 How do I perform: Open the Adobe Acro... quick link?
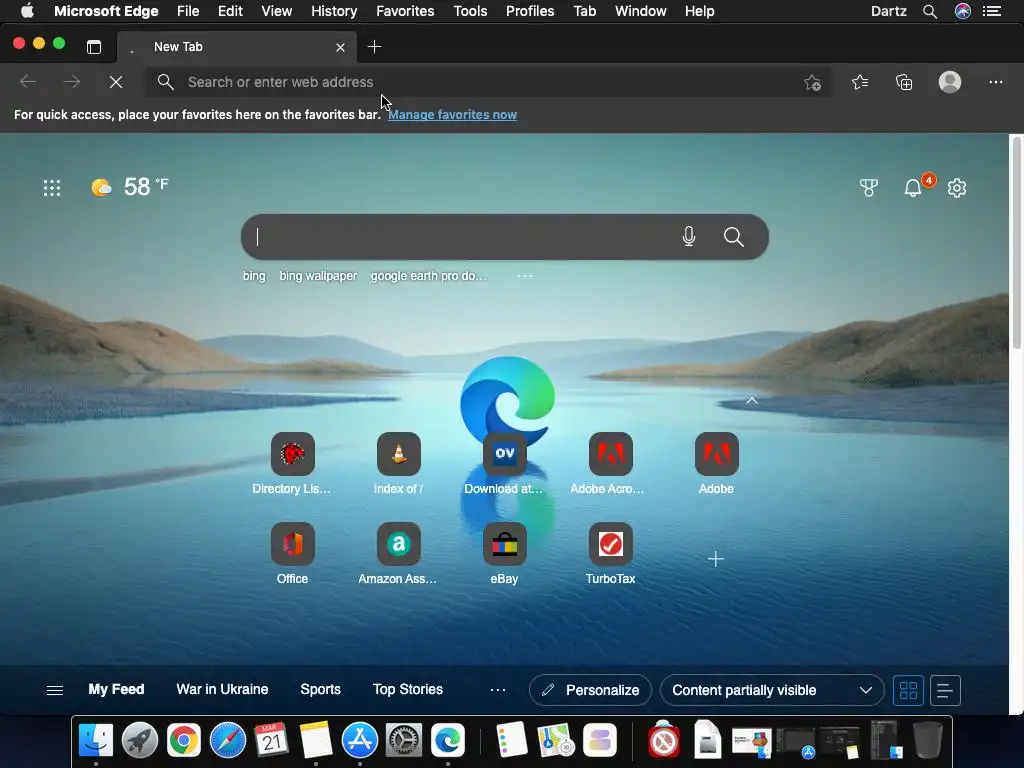[610, 463]
